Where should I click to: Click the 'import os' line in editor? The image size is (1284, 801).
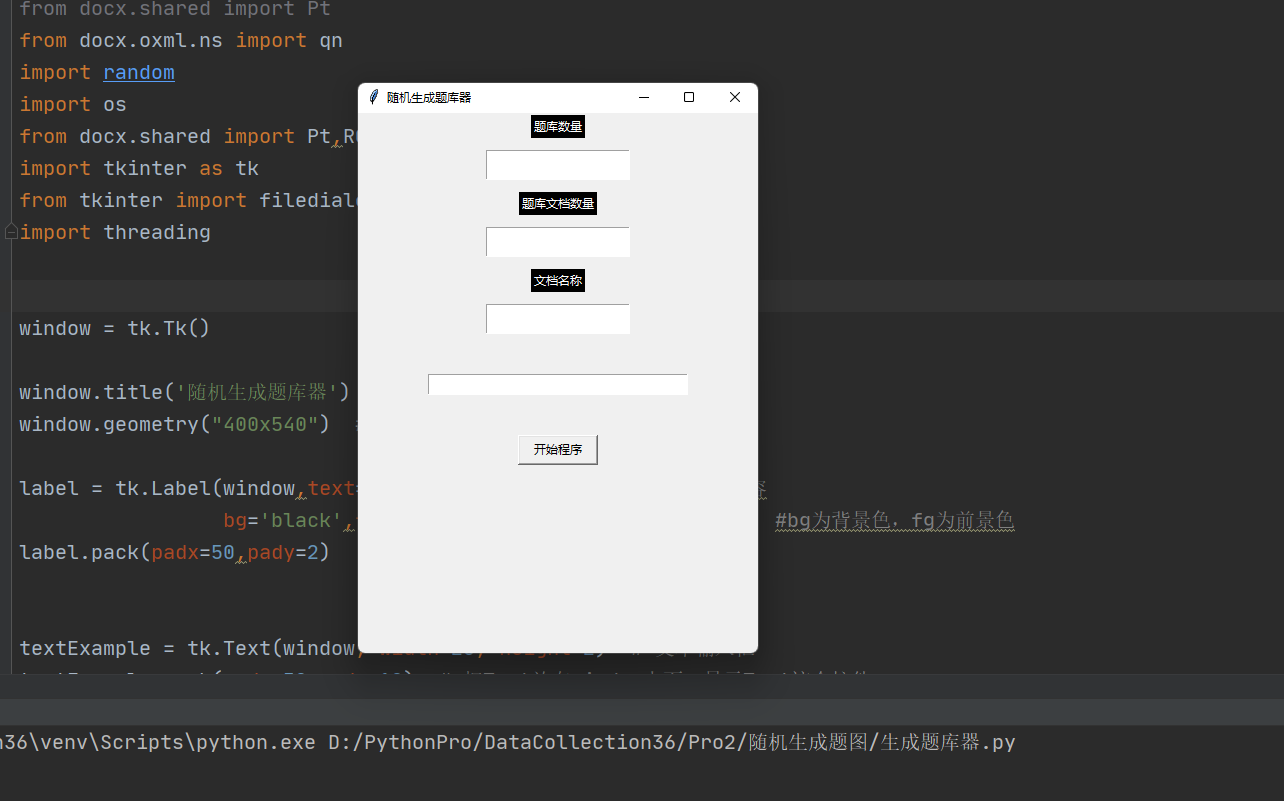pos(73,104)
